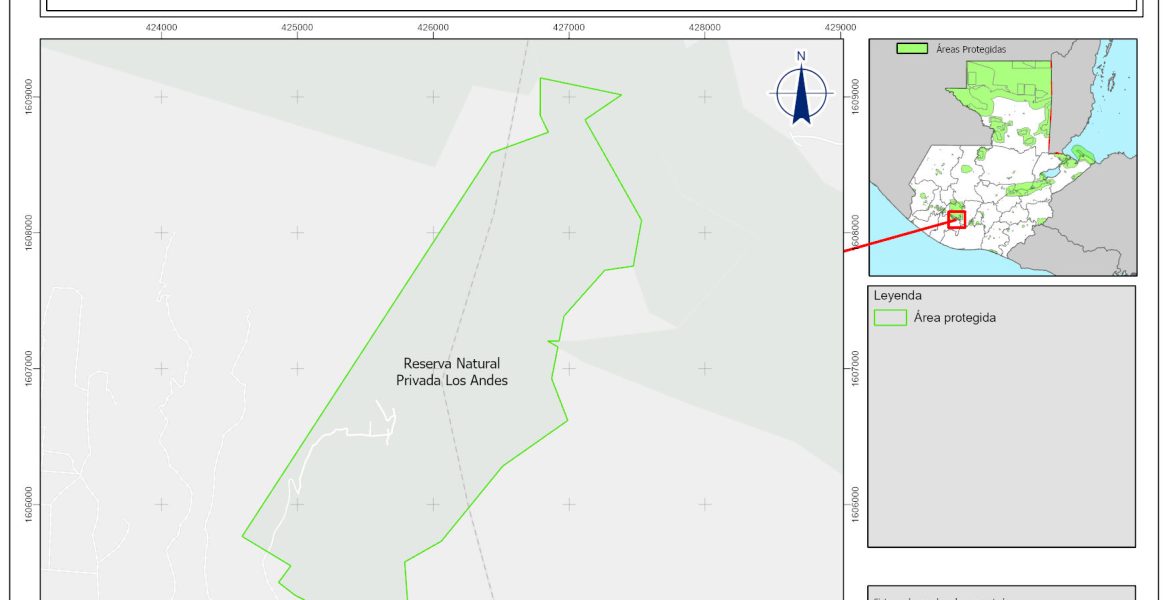This screenshot has width=1170, height=600.
Task: Click the green Áreas Protegidas swatch in inset
Action: (911, 48)
